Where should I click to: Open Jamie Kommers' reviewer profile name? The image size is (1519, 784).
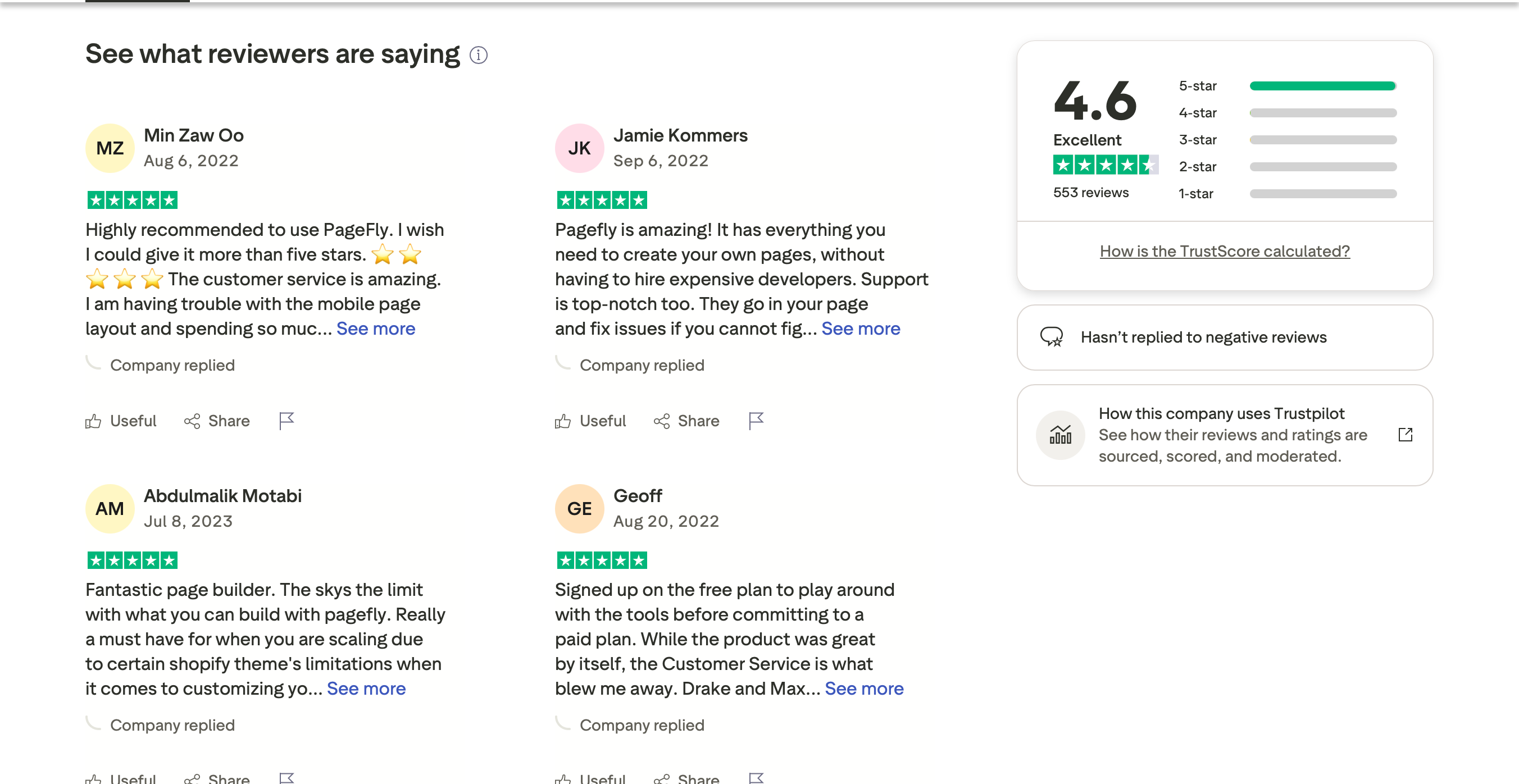click(x=680, y=135)
